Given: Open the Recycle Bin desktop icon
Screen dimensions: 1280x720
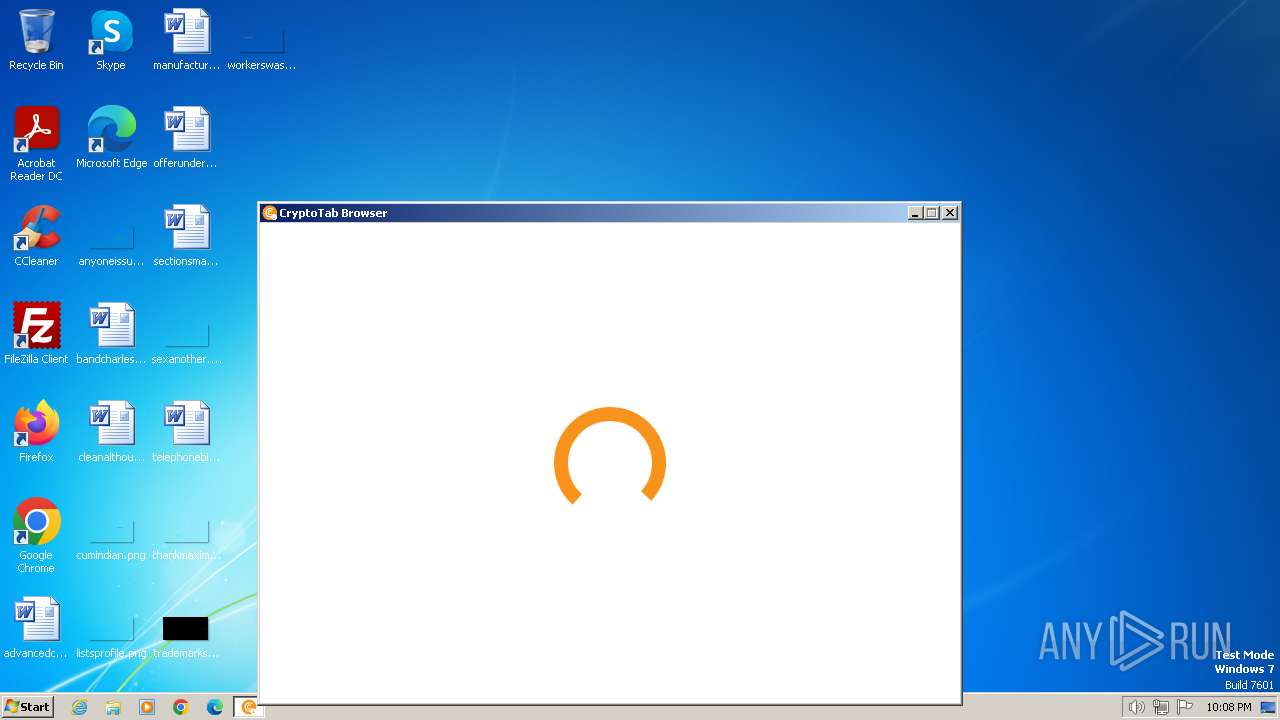Looking at the screenshot, I should point(36,41).
